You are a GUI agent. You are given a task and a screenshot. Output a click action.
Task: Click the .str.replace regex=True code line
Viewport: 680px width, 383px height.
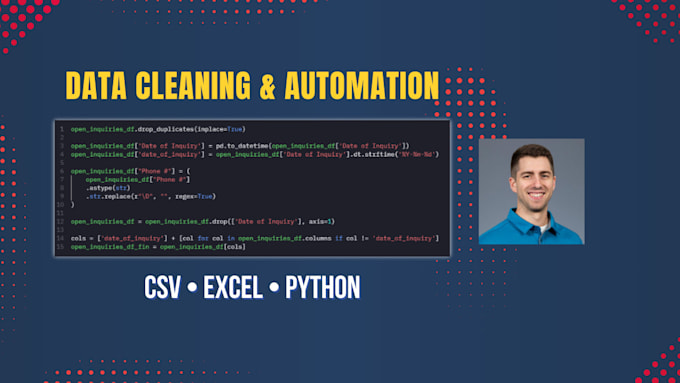point(150,196)
